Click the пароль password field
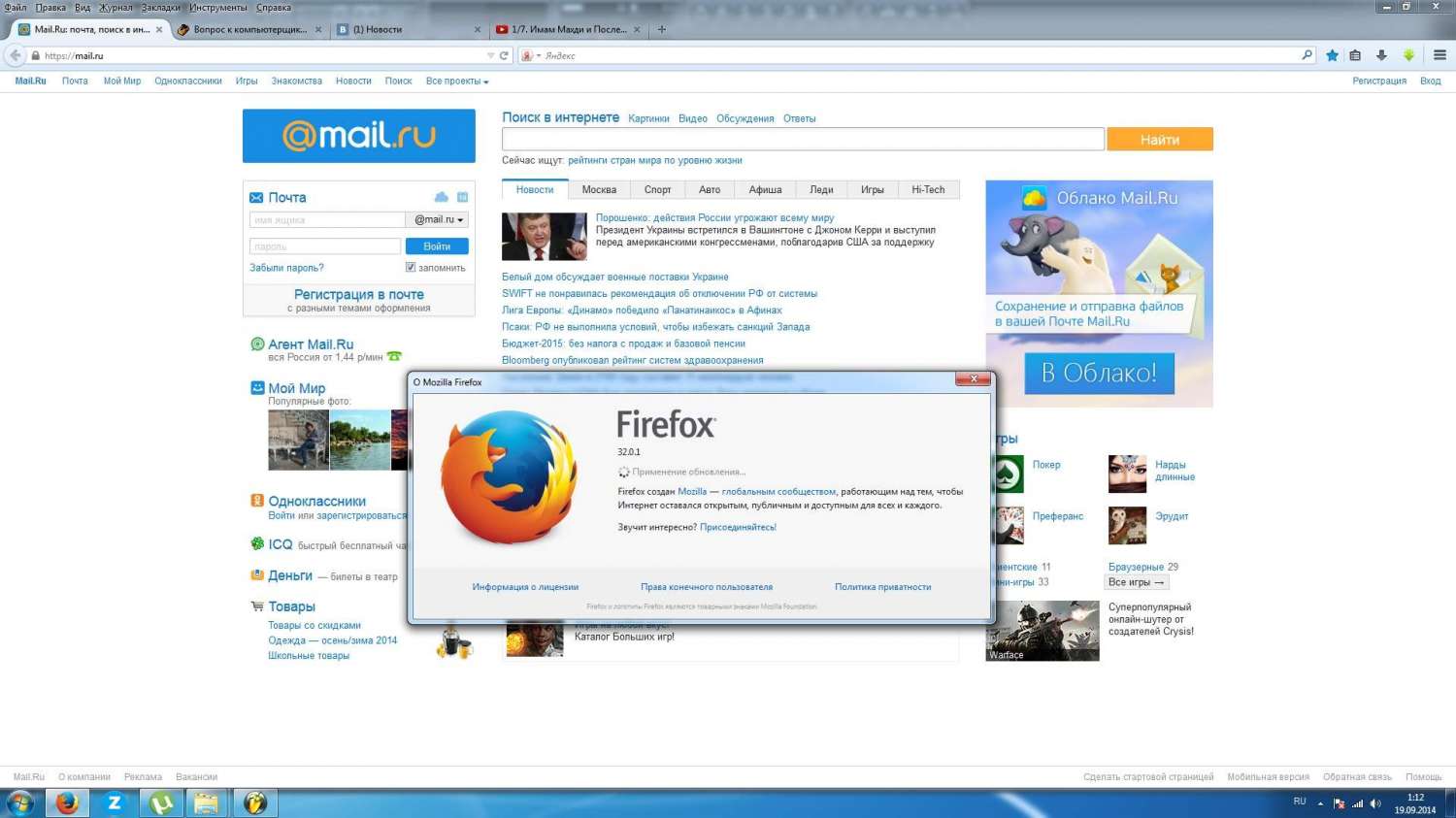Image resolution: width=1456 pixels, height=818 pixels. tap(325, 246)
